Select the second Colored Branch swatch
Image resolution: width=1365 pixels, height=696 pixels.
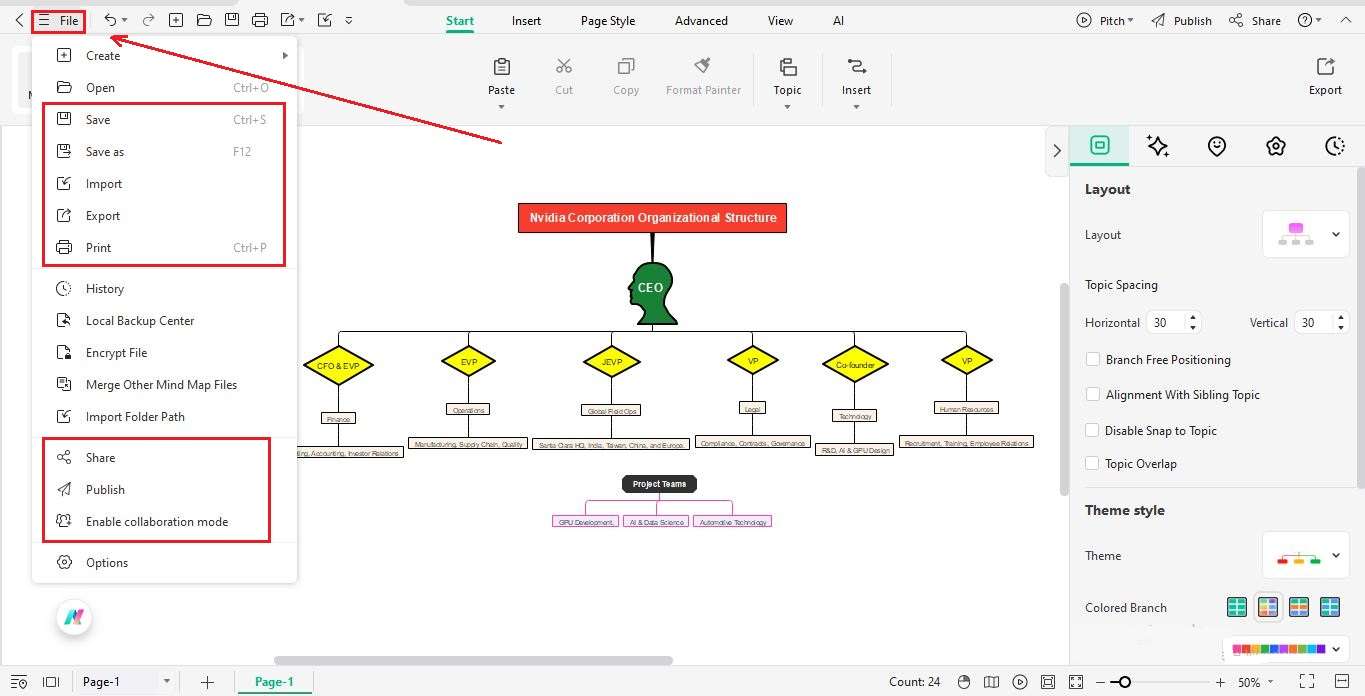pos(1268,607)
